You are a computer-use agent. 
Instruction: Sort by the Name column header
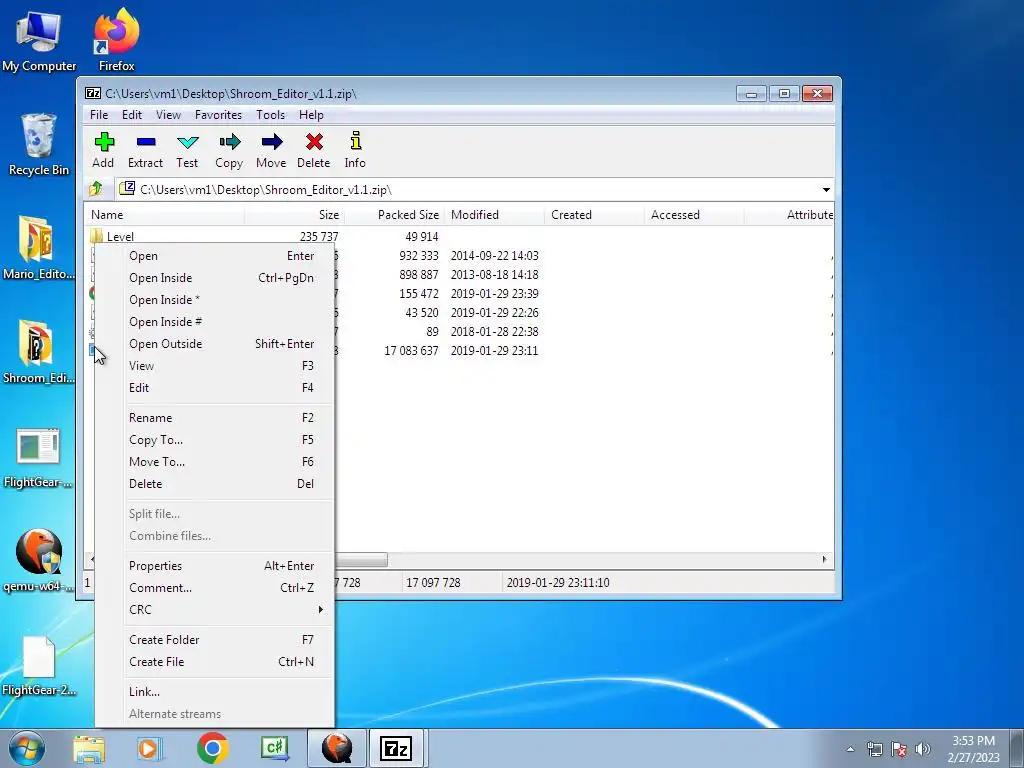coord(165,215)
